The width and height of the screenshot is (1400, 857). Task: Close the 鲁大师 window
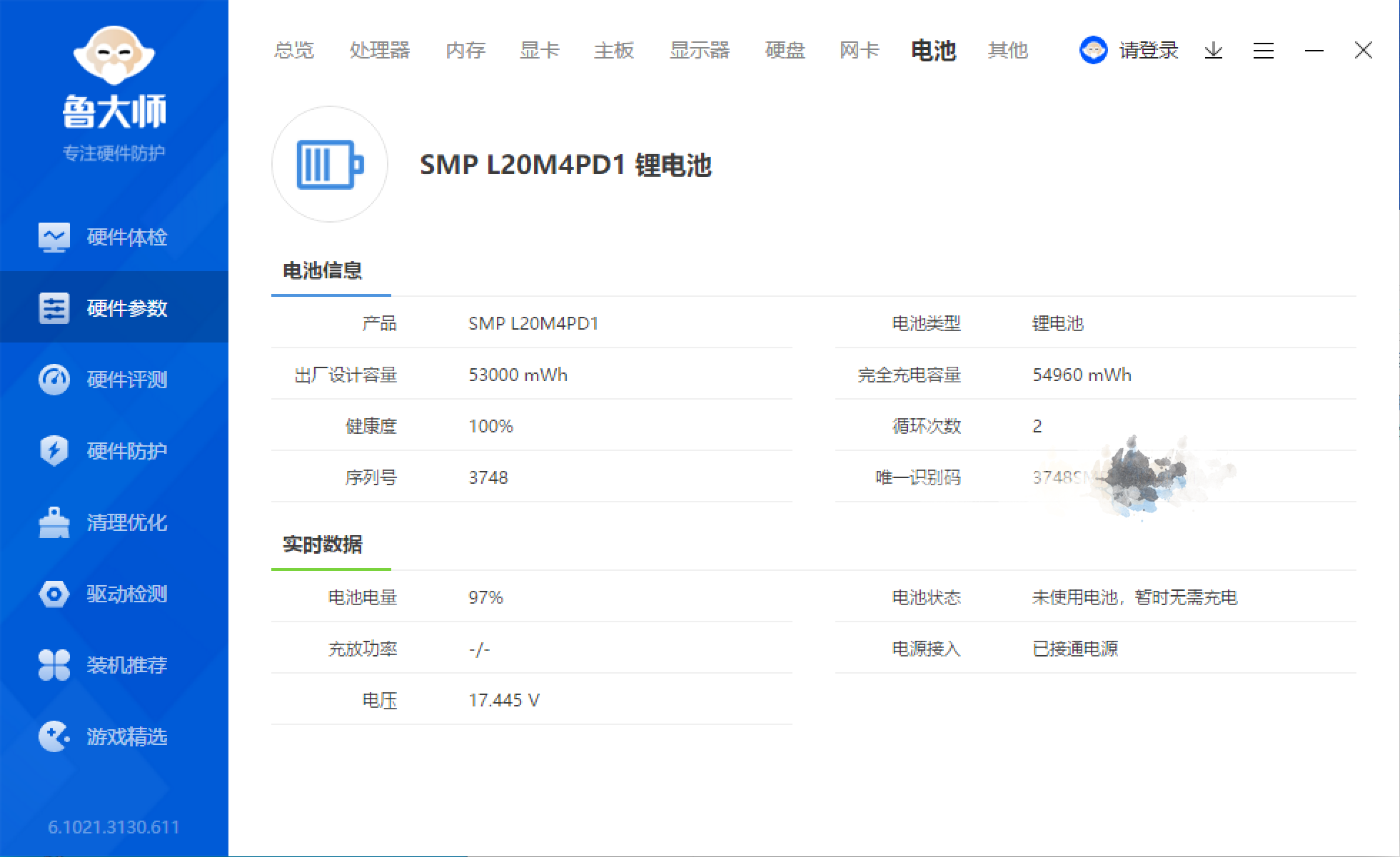click(x=1364, y=50)
